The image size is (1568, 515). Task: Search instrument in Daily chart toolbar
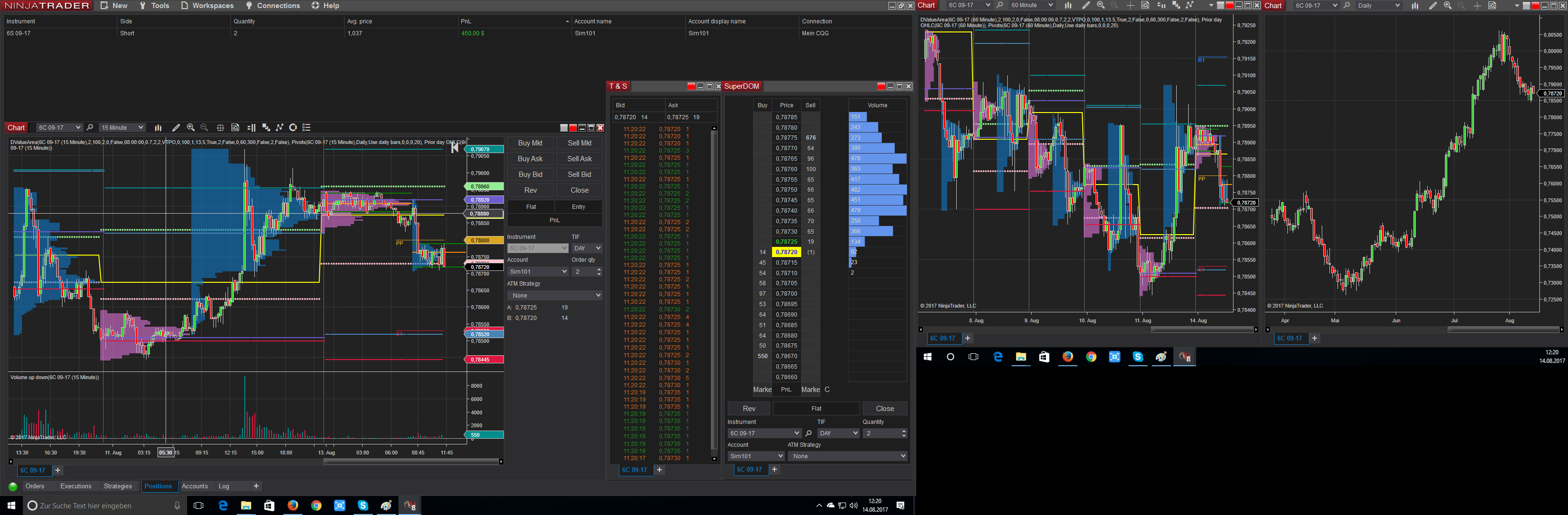pyautogui.click(x=1347, y=5)
